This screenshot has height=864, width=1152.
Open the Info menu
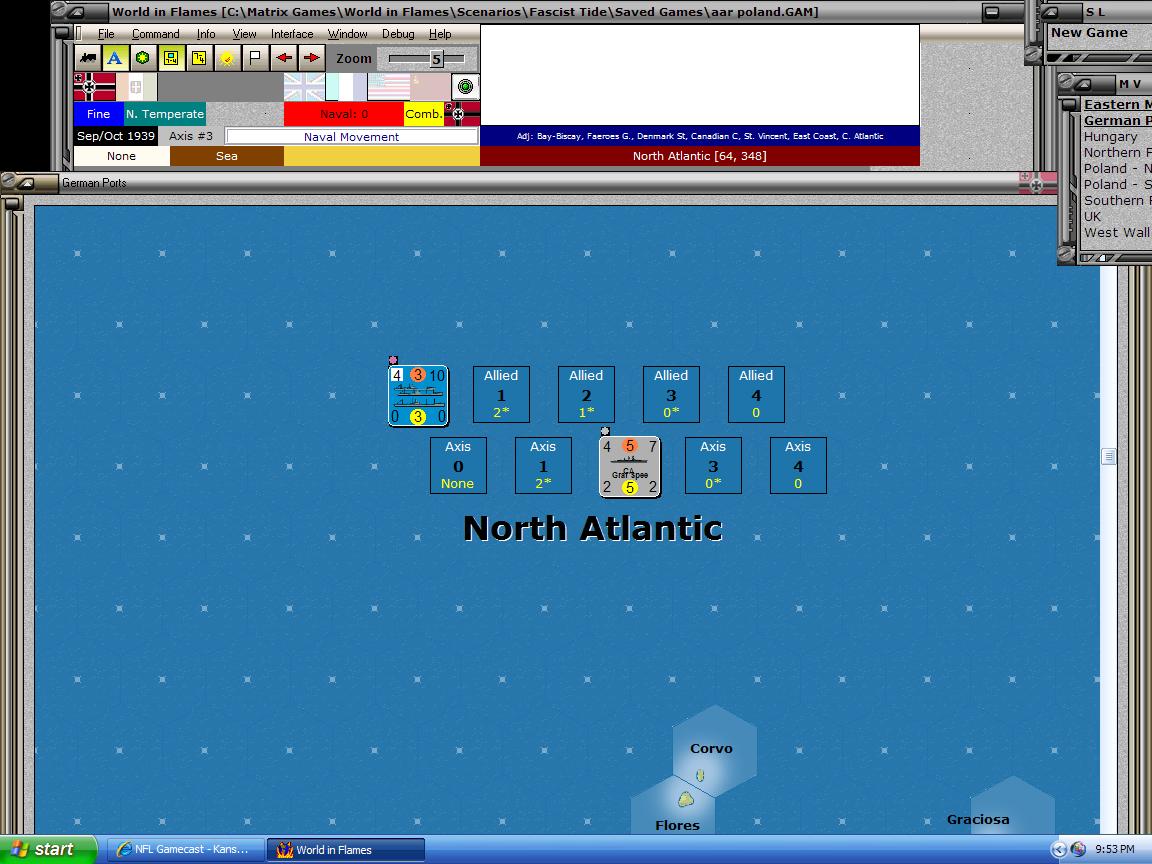tap(206, 34)
